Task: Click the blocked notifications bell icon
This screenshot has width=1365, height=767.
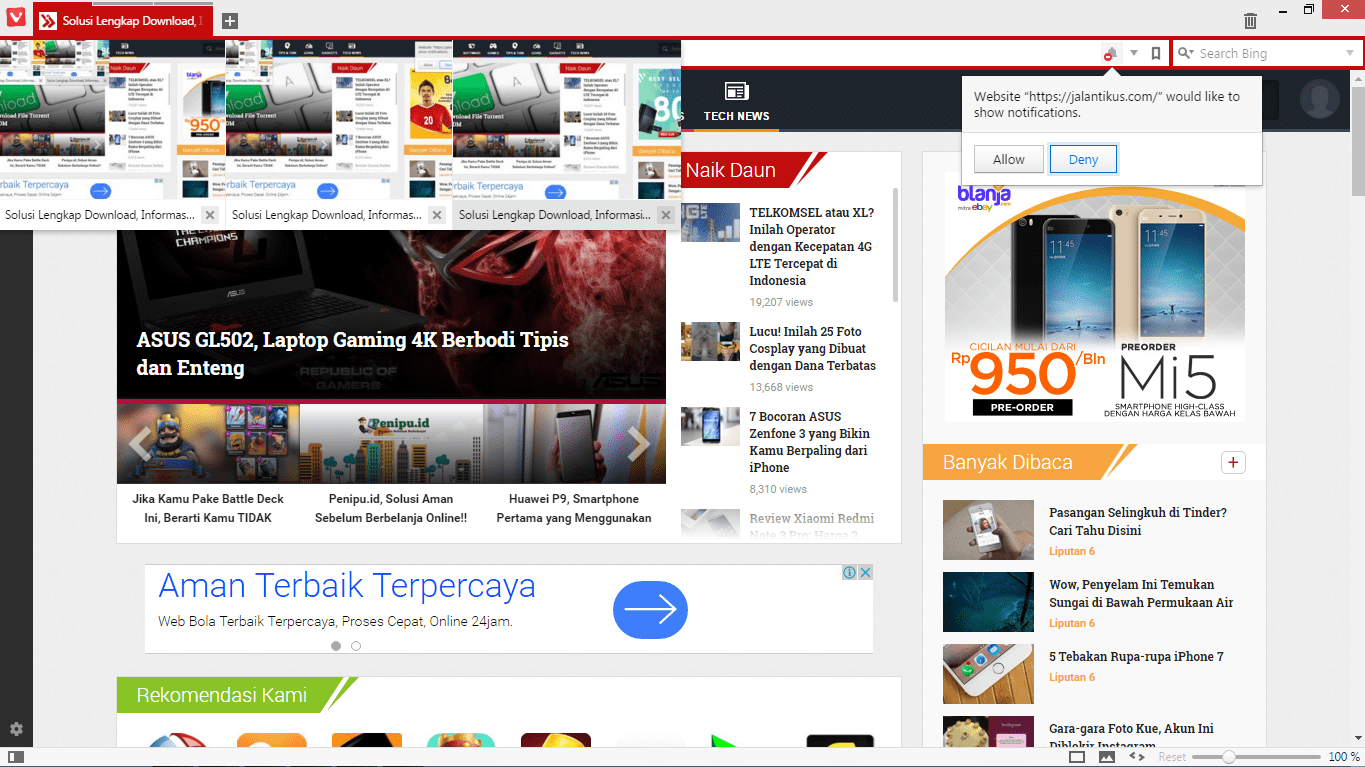Action: [x=1110, y=54]
